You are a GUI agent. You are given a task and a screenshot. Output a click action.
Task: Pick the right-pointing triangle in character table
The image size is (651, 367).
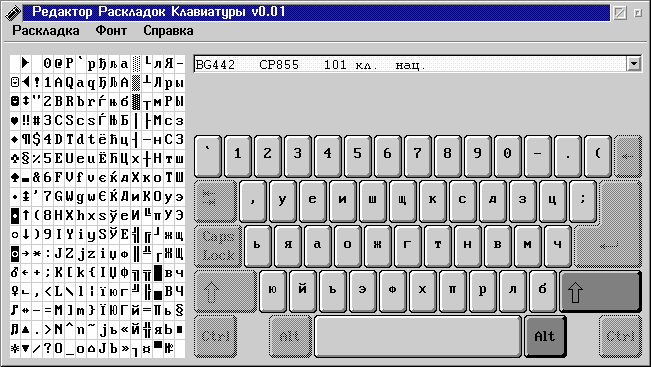pyautogui.click(x=26, y=63)
